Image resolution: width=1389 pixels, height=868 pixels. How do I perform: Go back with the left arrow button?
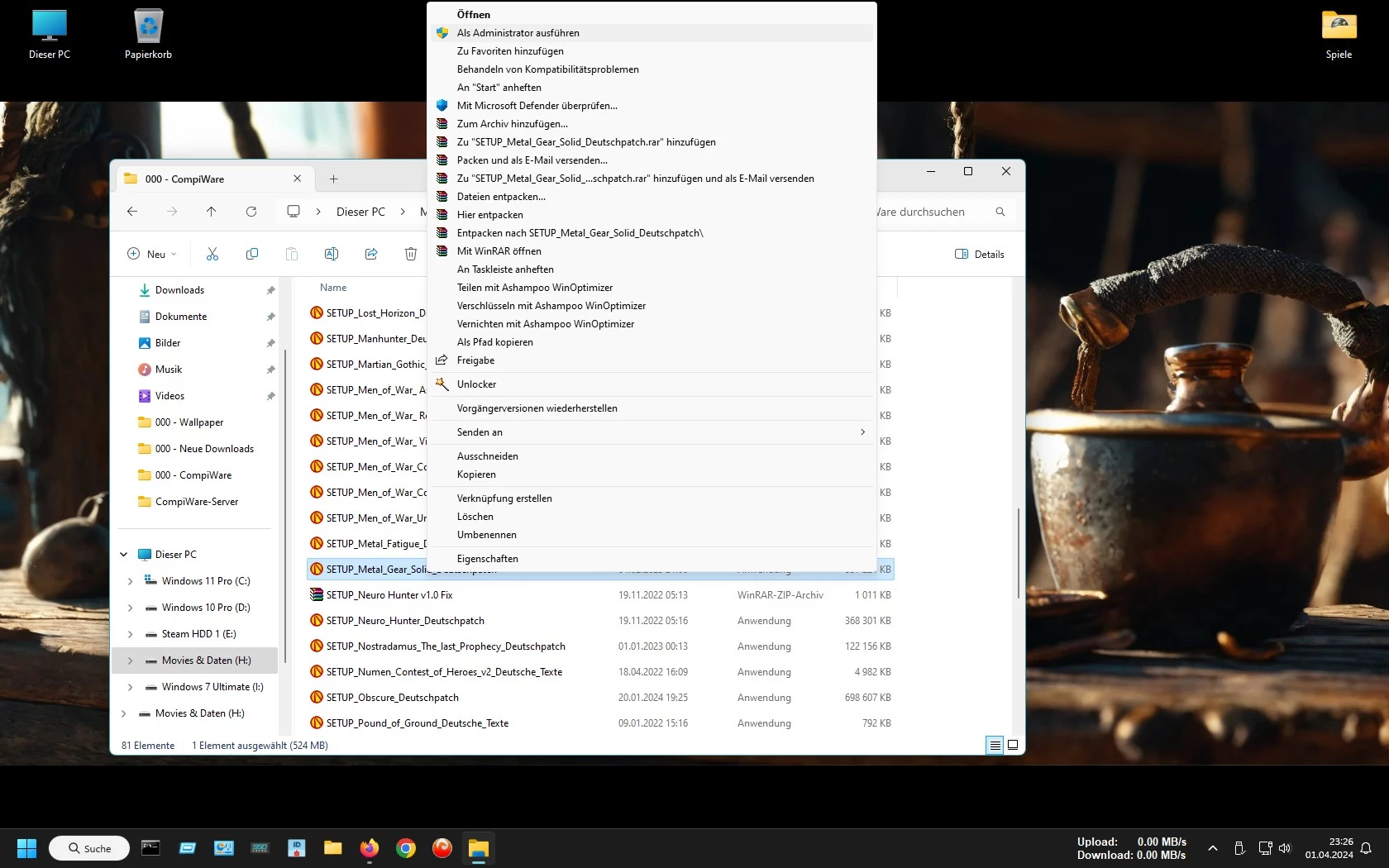pyautogui.click(x=132, y=212)
